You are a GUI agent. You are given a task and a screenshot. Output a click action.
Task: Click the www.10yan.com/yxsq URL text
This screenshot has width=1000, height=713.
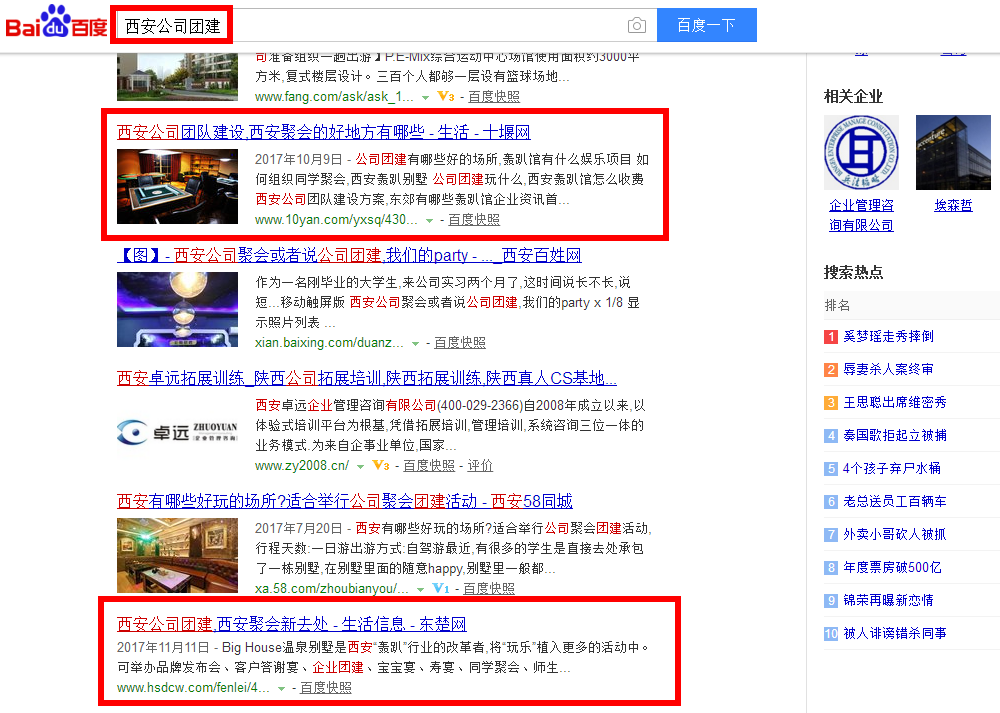(336, 219)
